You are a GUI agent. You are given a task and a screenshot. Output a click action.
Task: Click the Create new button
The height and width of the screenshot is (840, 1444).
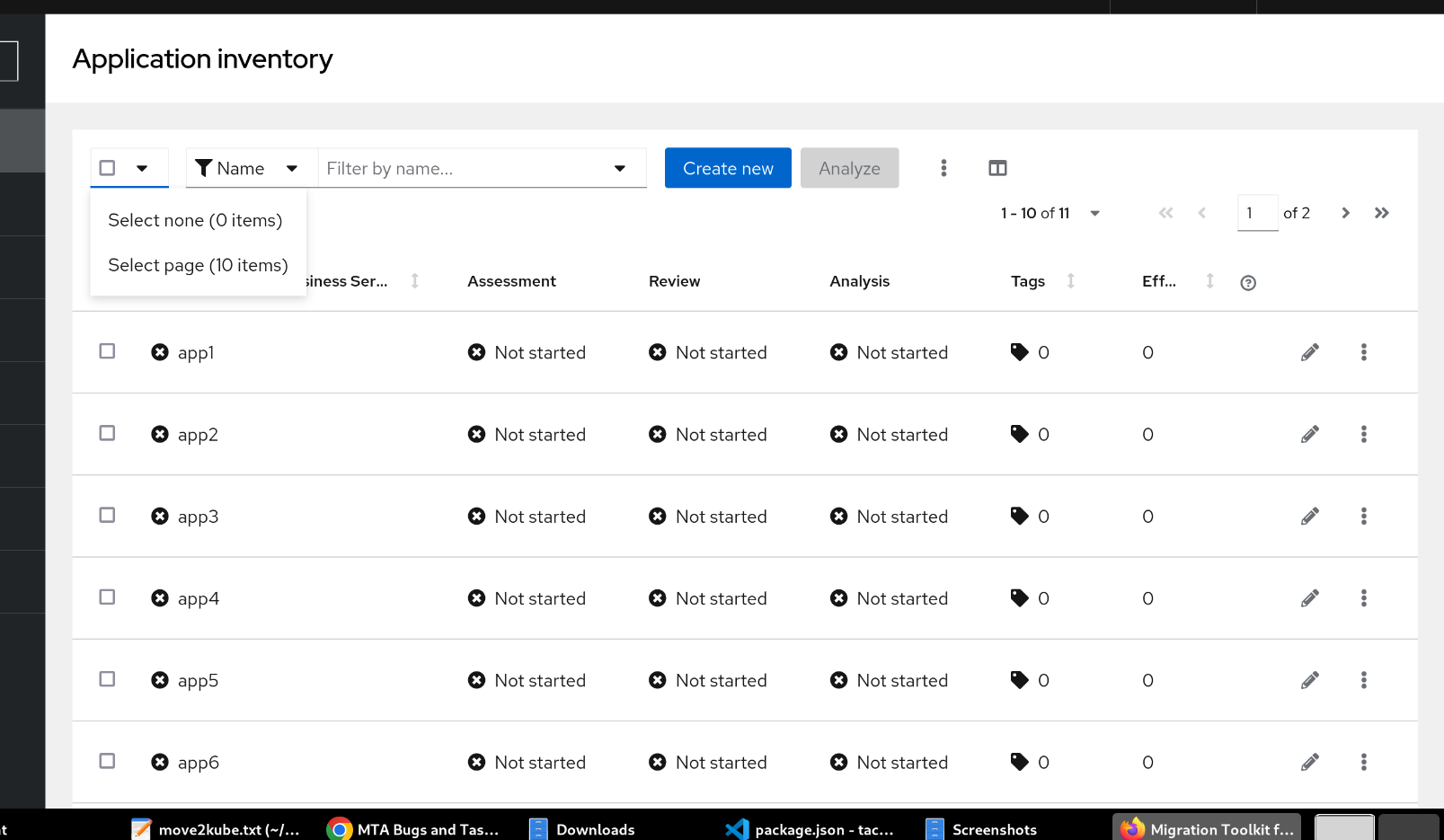pos(728,168)
